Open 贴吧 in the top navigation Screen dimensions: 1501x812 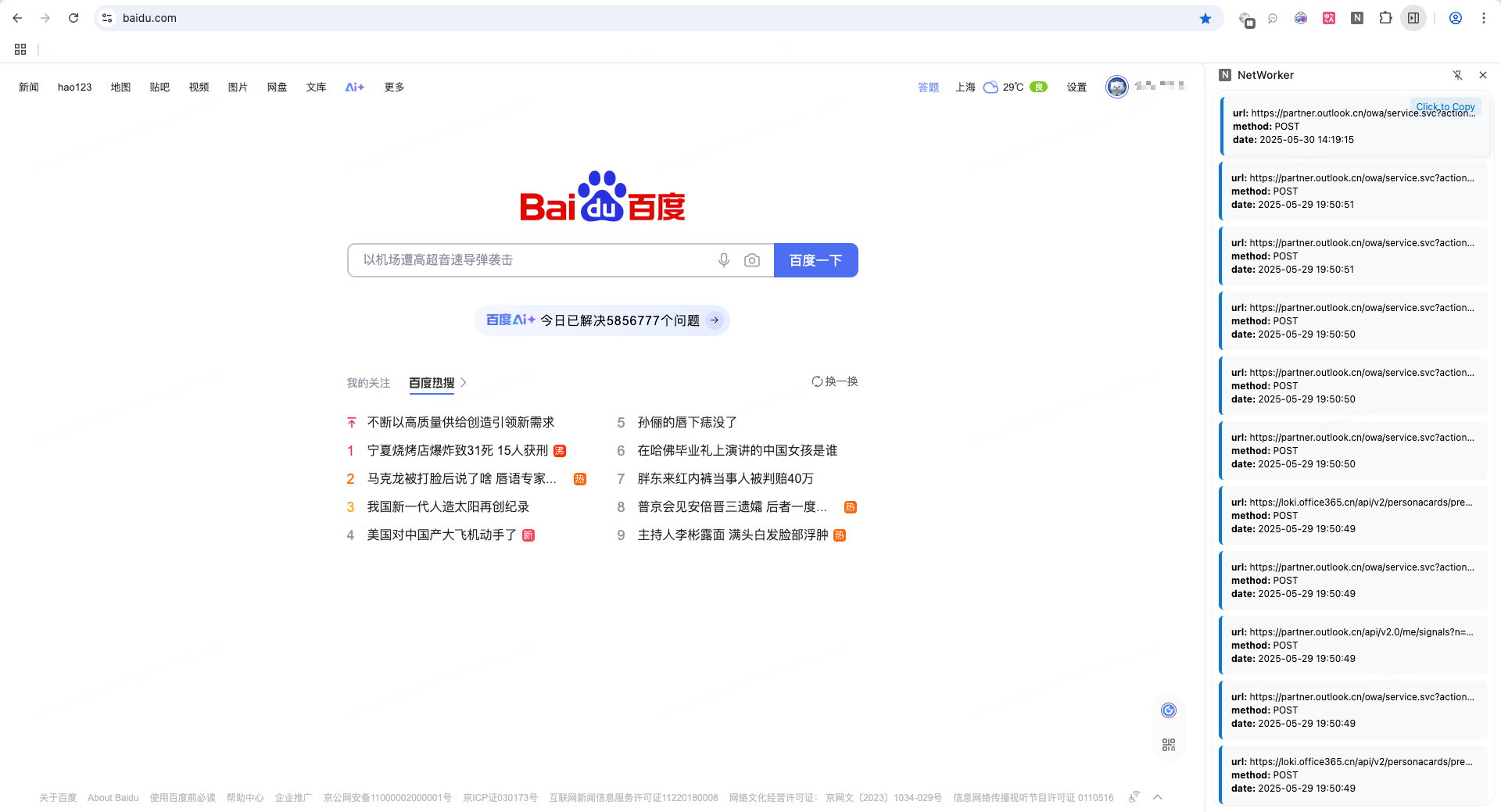click(159, 87)
